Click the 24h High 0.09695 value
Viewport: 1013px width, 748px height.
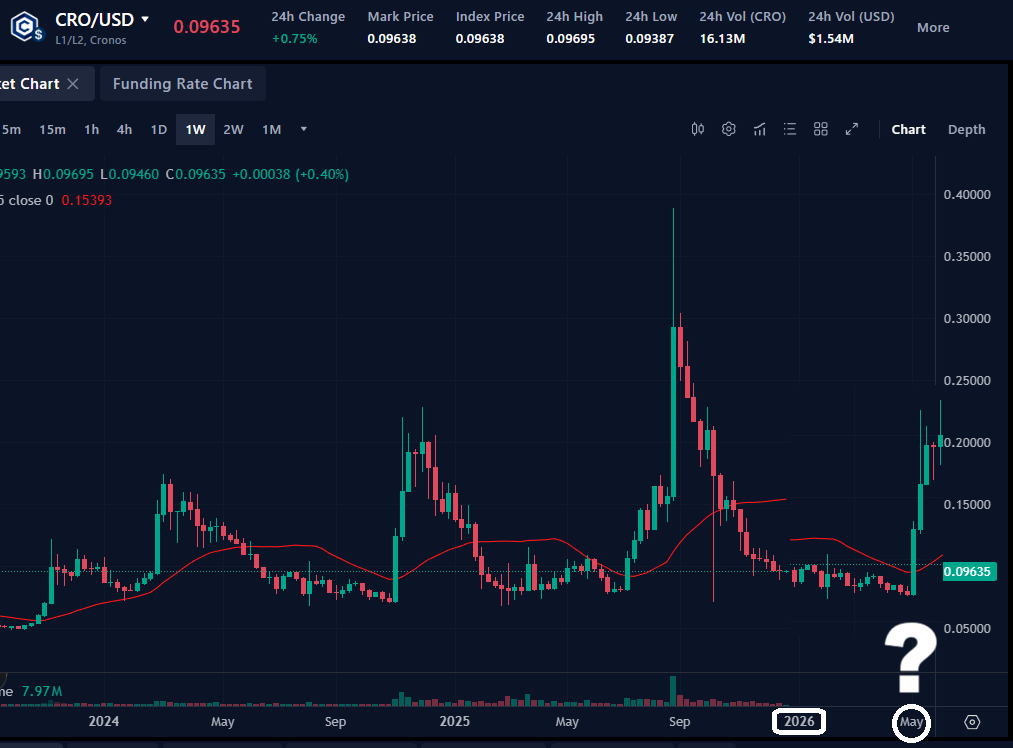[570, 39]
